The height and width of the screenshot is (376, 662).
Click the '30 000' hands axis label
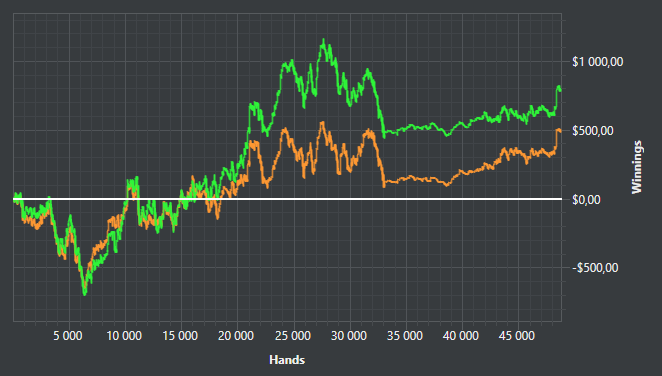click(x=349, y=336)
